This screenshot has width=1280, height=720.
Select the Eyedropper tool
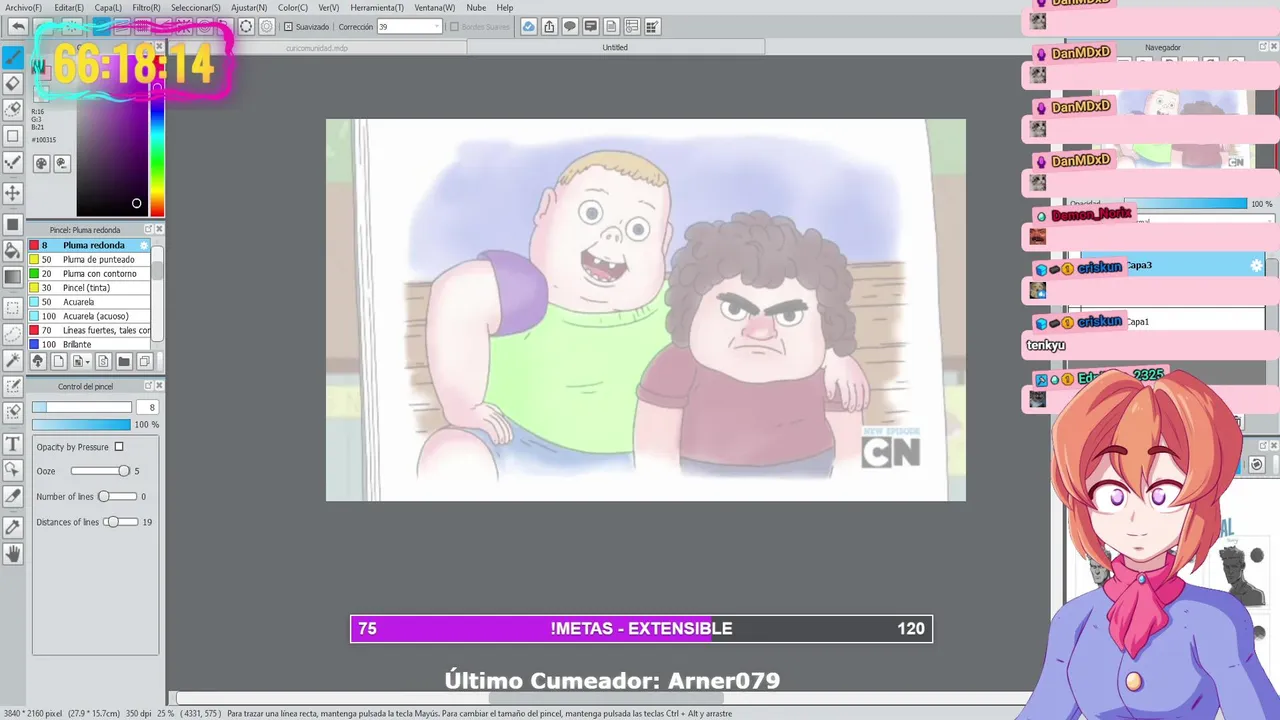pos(13,527)
